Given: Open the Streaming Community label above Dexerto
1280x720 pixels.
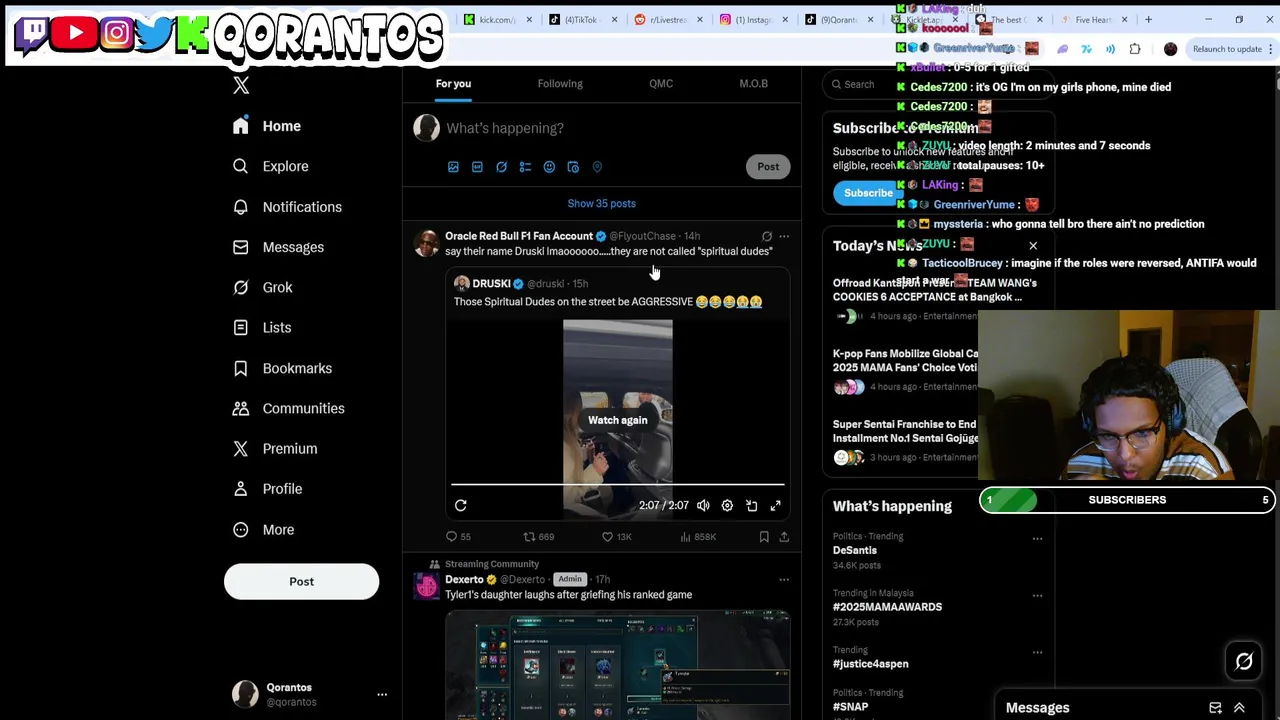Looking at the screenshot, I should [x=492, y=564].
